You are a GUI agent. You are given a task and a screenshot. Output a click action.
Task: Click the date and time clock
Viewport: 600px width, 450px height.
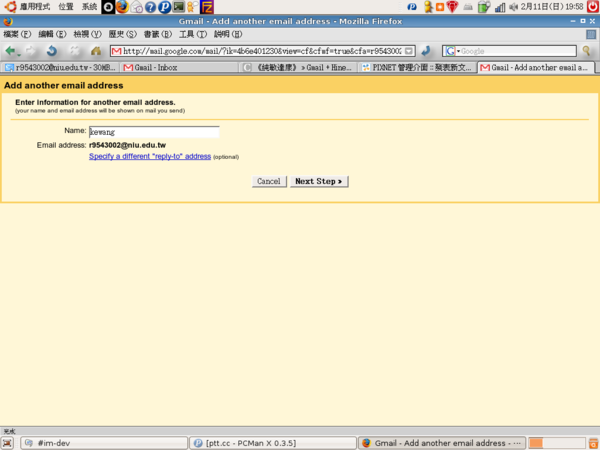pos(552,7)
